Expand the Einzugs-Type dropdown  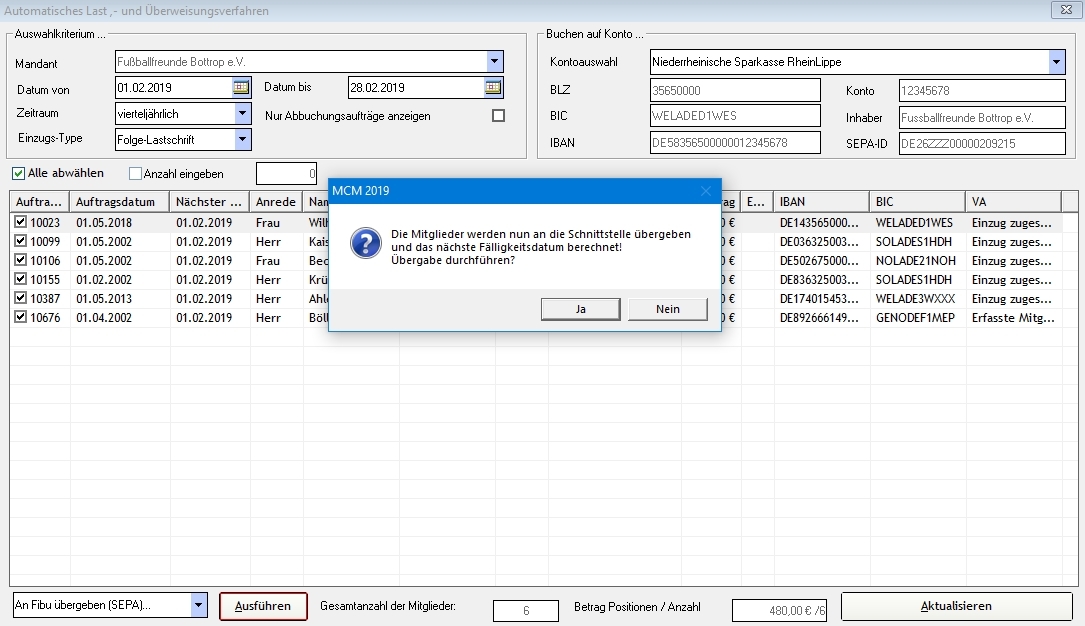(x=242, y=139)
